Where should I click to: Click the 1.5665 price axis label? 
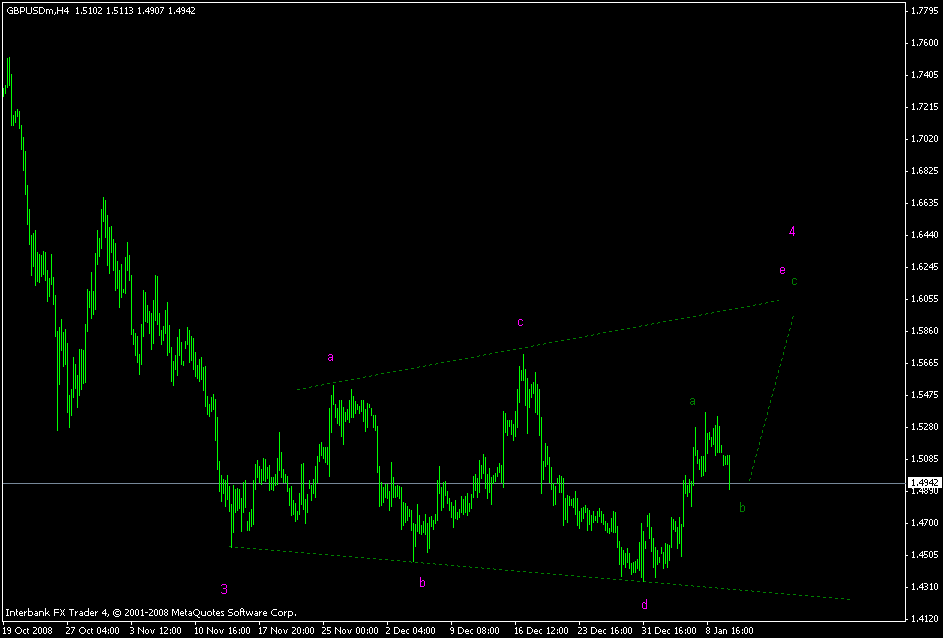tap(924, 363)
